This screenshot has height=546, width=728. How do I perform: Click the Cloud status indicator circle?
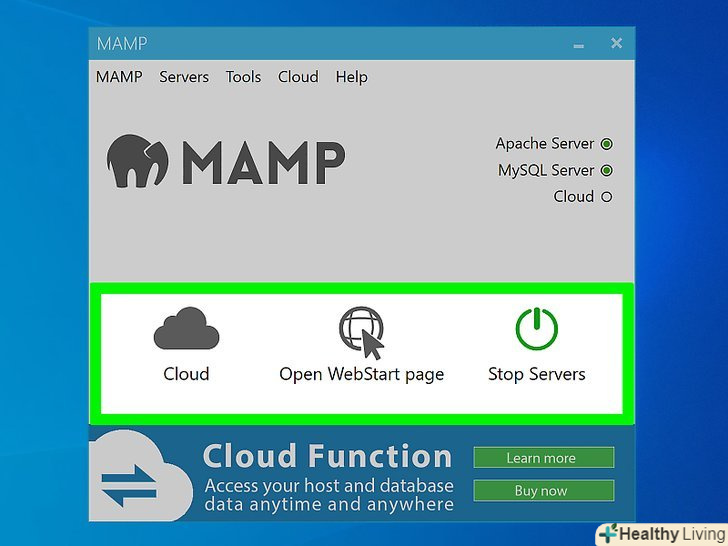pos(606,197)
